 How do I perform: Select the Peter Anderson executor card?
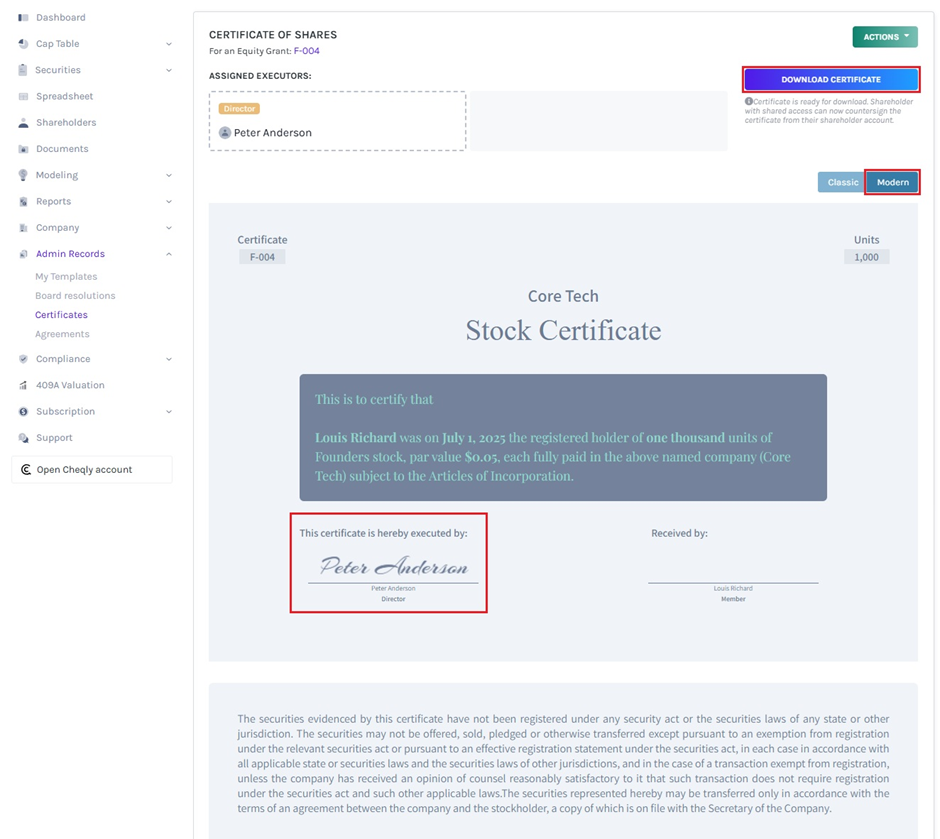click(x=337, y=119)
